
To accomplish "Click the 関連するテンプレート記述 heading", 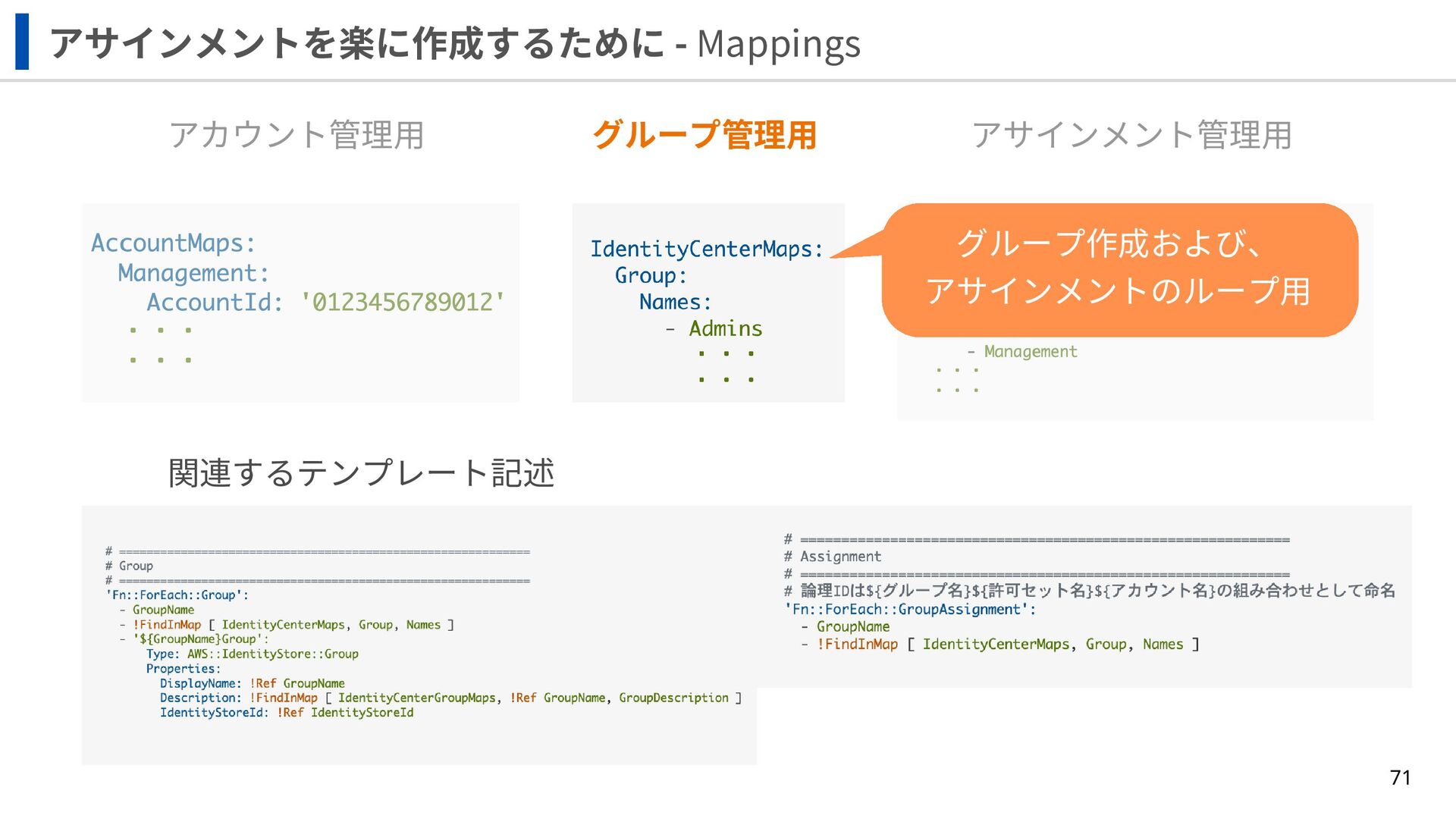I will click(x=361, y=473).
